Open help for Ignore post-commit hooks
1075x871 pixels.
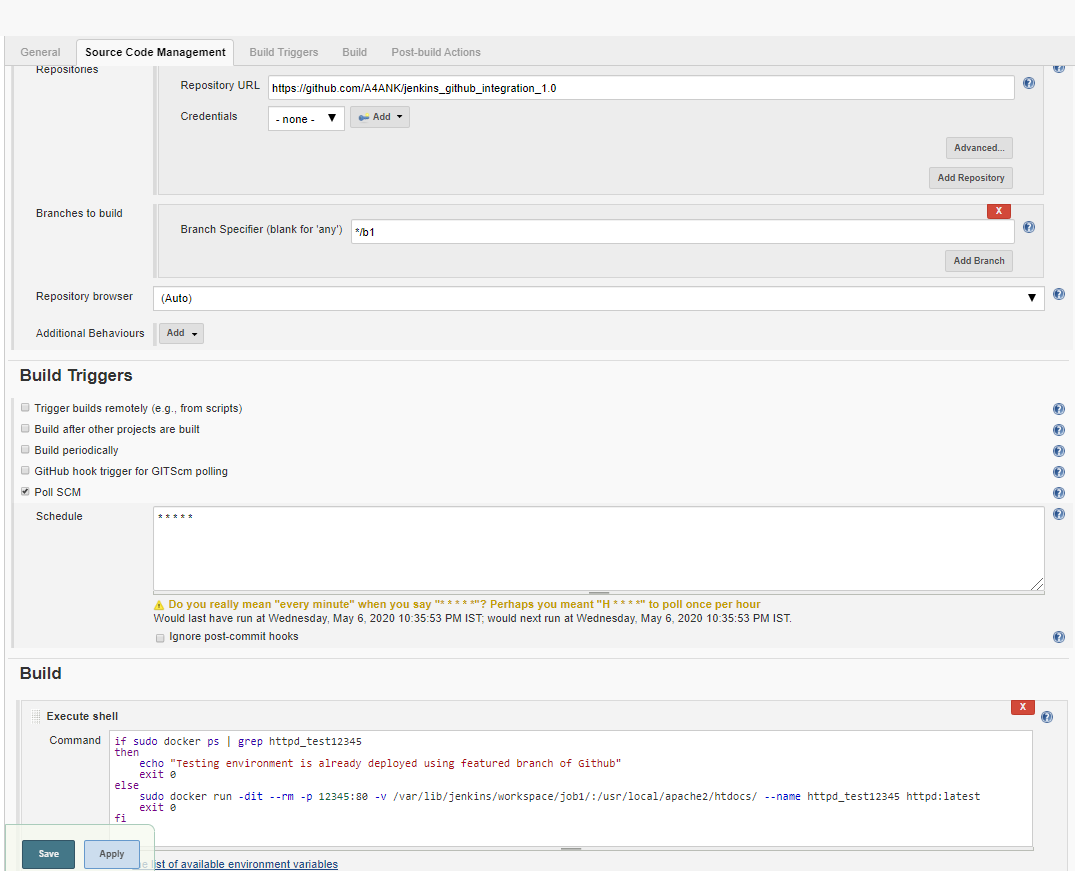click(1058, 637)
